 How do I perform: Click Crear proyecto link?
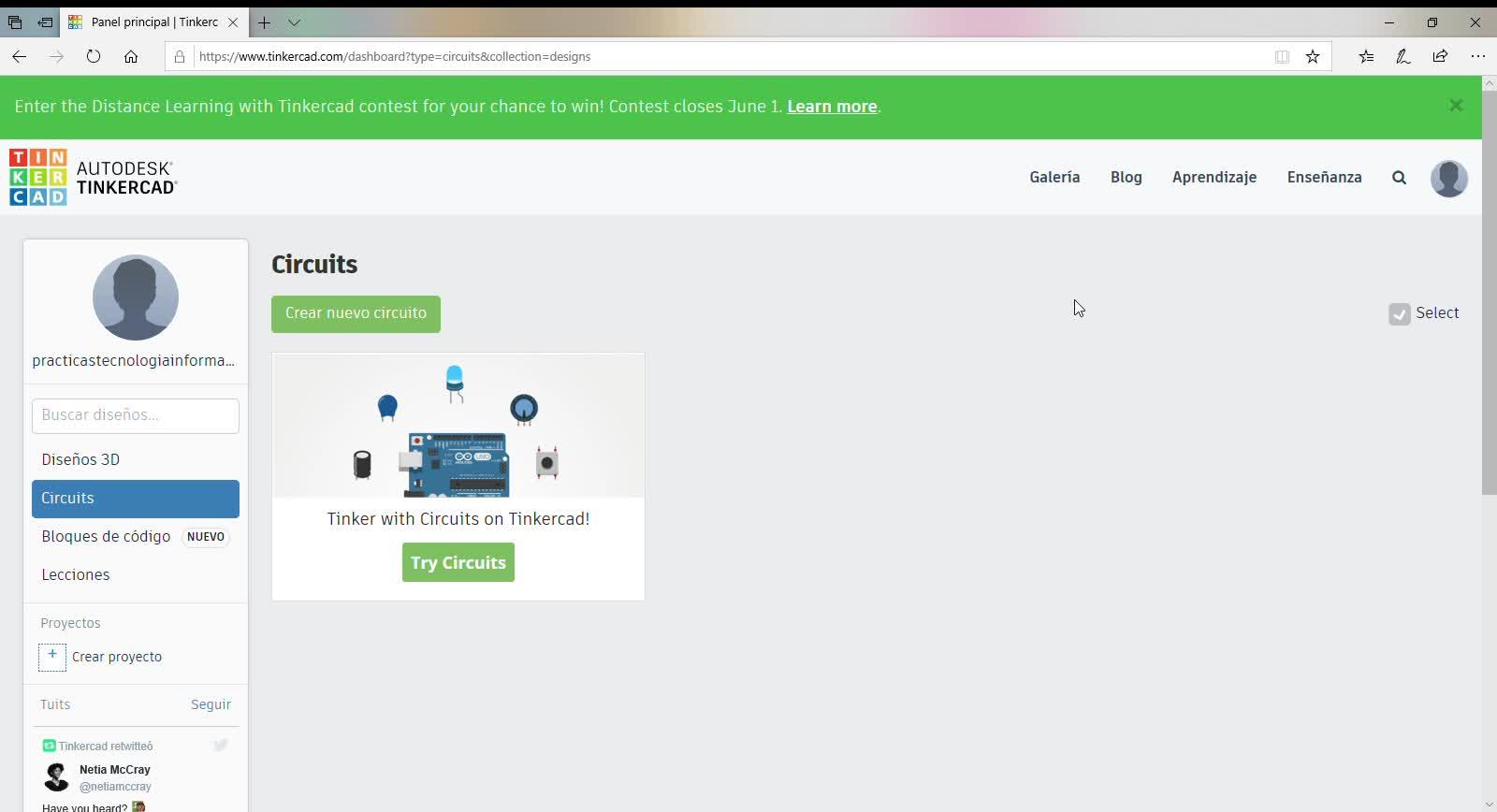point(117,657)
